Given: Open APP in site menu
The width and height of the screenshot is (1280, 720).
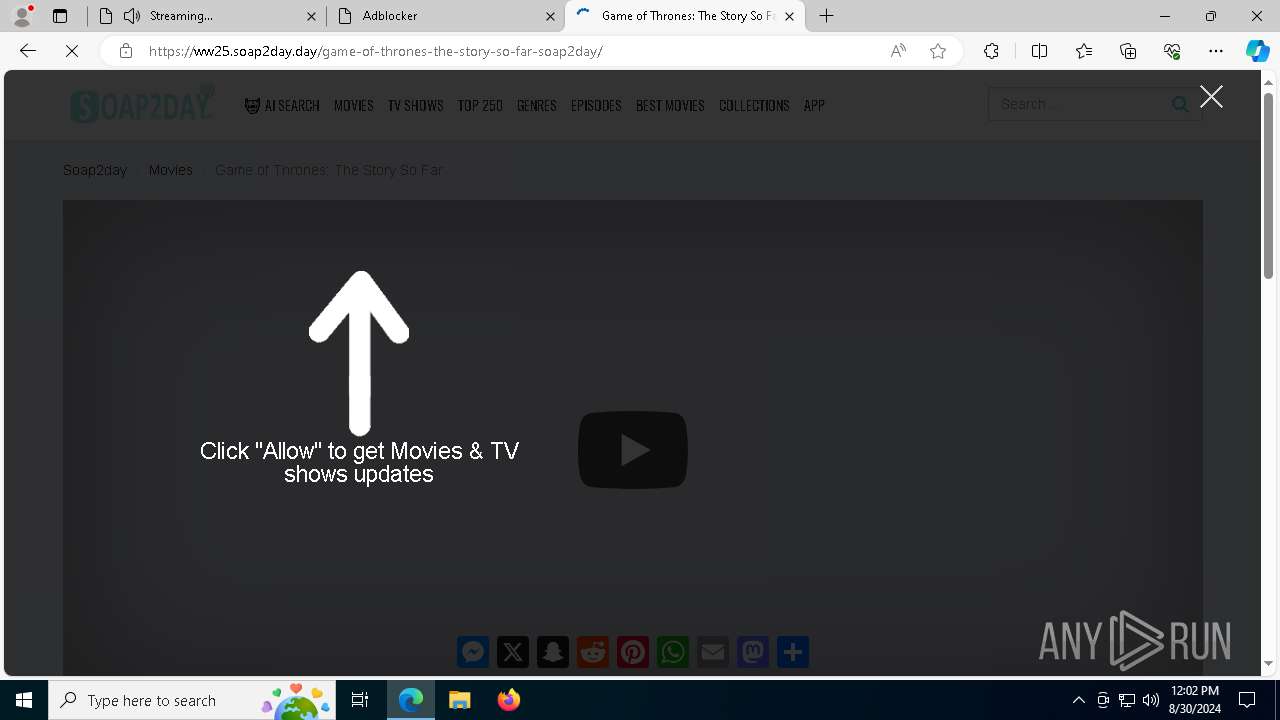Looking at the screenshot, I should 814,105.
